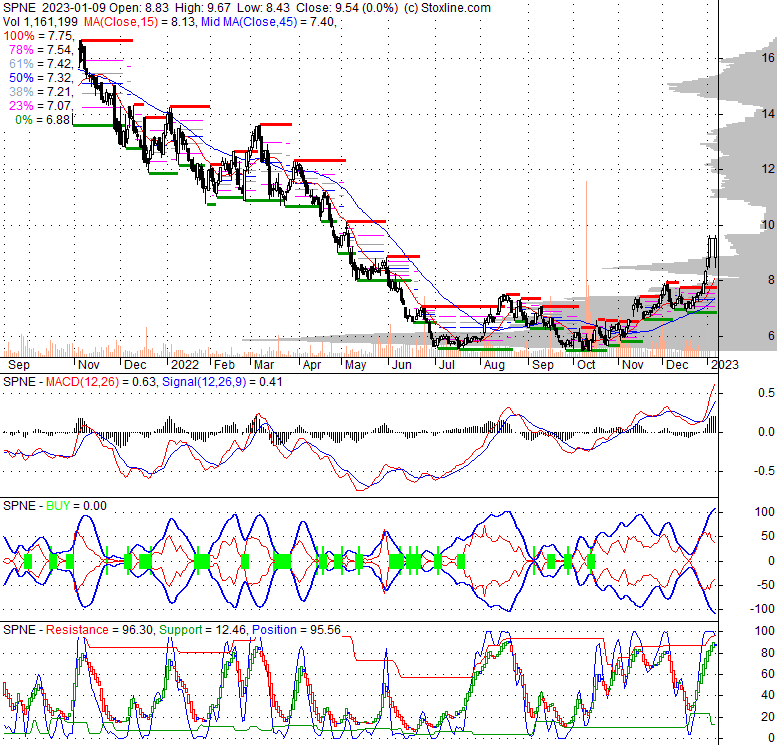Click the Mid MA(Close,45) = 7.40 label
Screen dimensions: 778x746
(267, 22)
